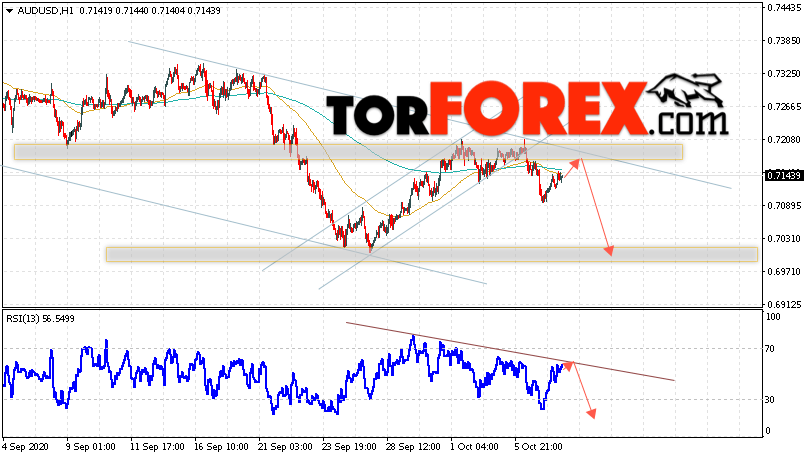Select RSI scale label 0
808x458 pixels.
pos(768,431)
